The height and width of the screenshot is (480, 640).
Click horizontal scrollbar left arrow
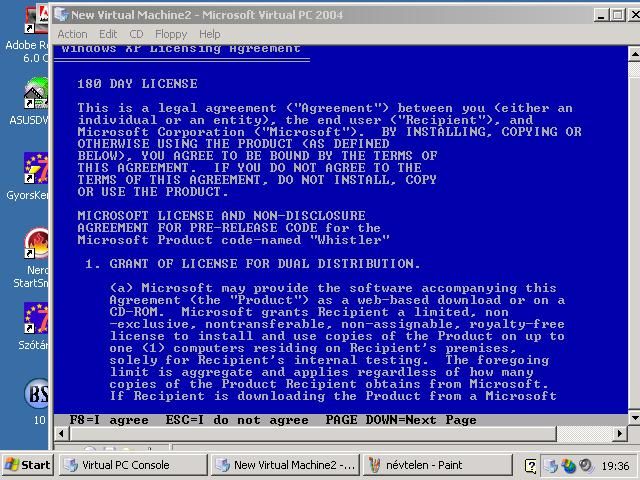tap(64, 434)
